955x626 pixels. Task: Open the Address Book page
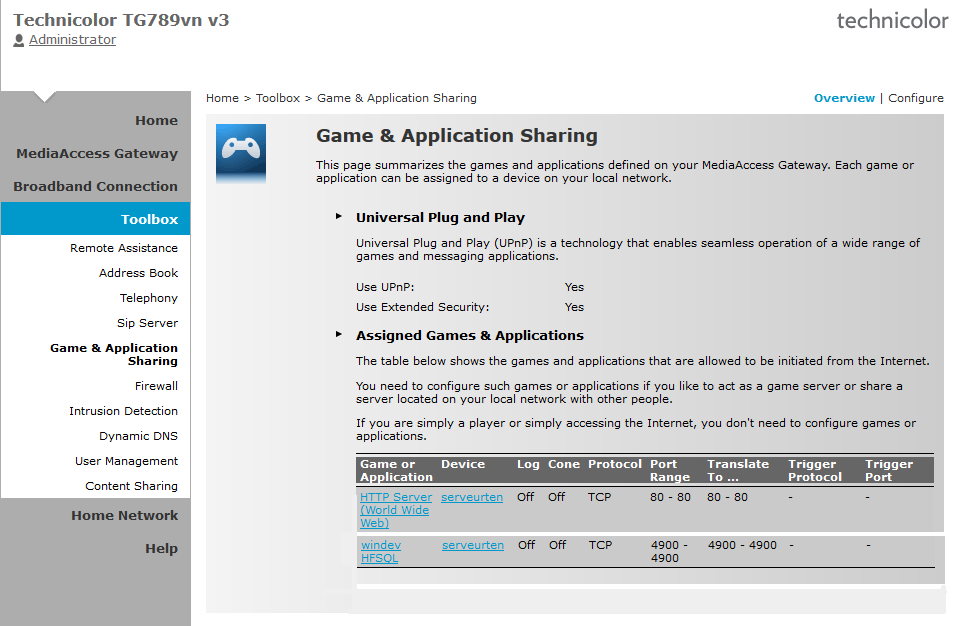pos(138,273)
